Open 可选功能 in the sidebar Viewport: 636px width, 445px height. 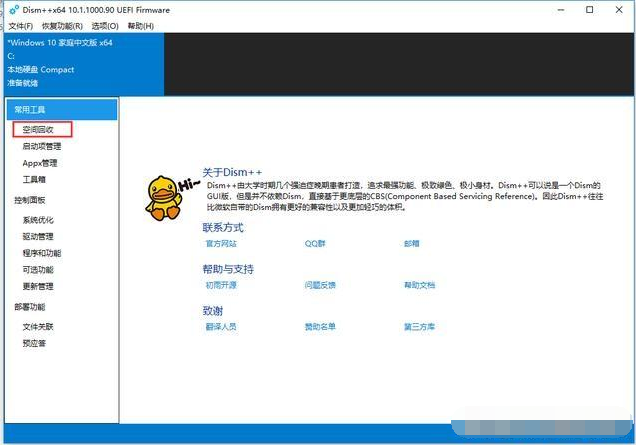[38, 270]
